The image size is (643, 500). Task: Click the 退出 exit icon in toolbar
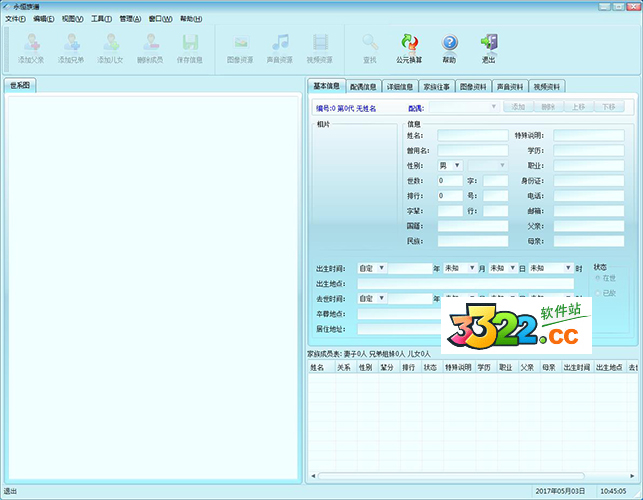click(488, 46)
